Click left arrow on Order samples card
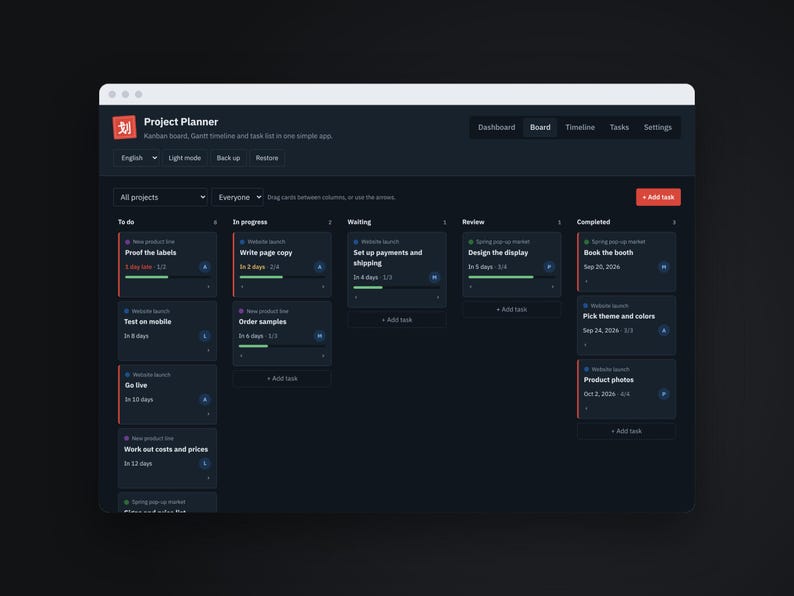This screenshot has height=596, width=794. [241, 356]
